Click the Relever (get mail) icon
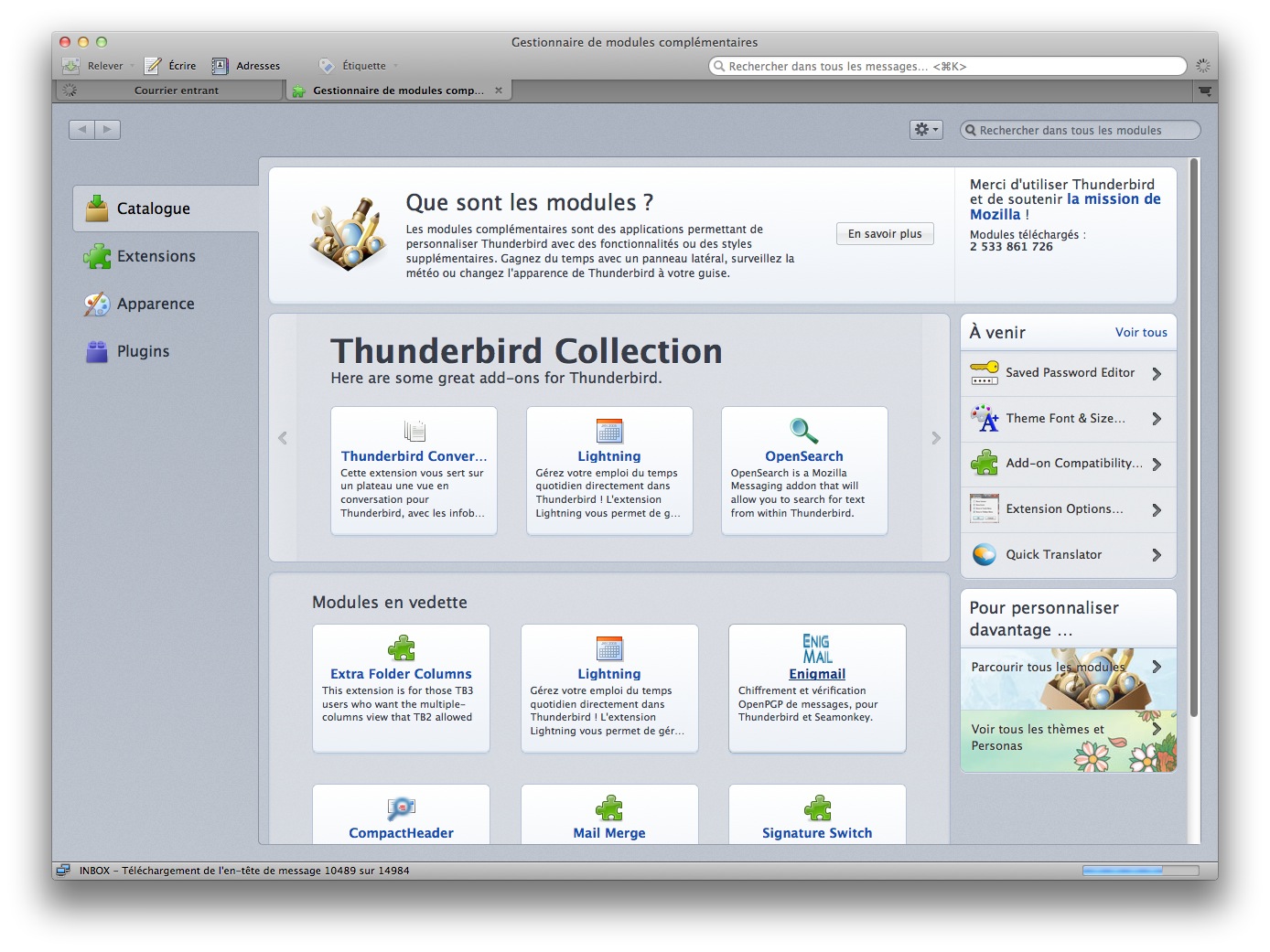Image resolution: width=1270 pixels, height=952 pixels. point(70,66)
